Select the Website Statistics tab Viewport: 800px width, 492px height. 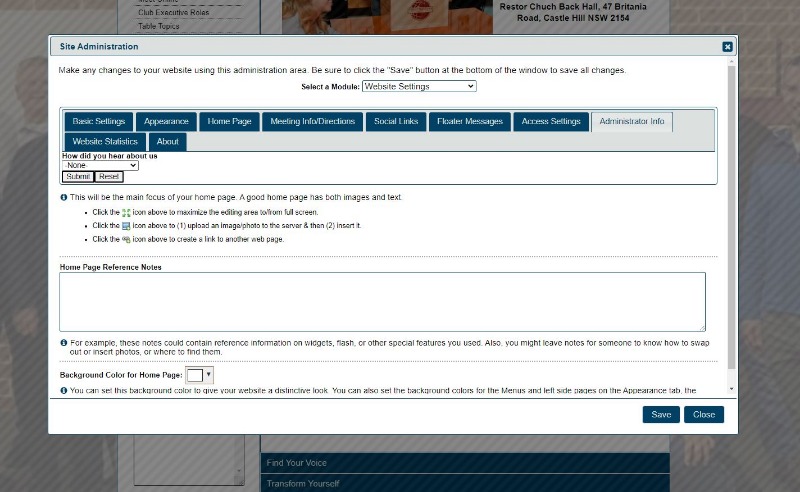click(x=105, y=142)
